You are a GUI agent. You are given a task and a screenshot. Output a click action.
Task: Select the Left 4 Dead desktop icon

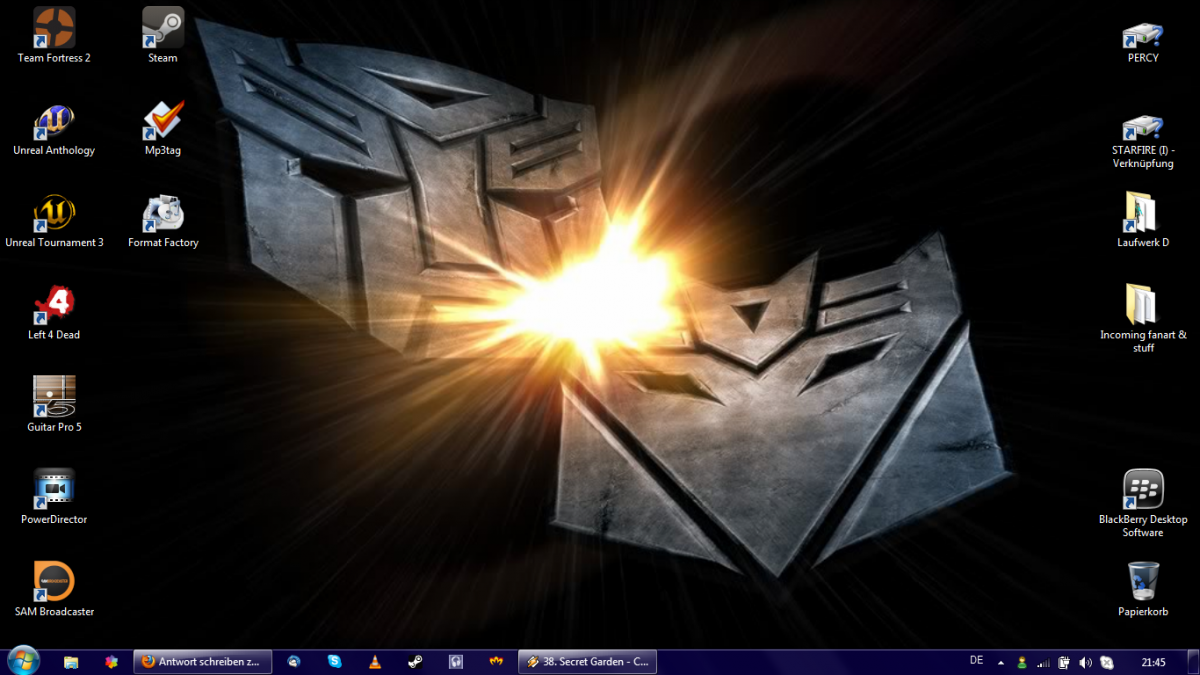point(54,305)
